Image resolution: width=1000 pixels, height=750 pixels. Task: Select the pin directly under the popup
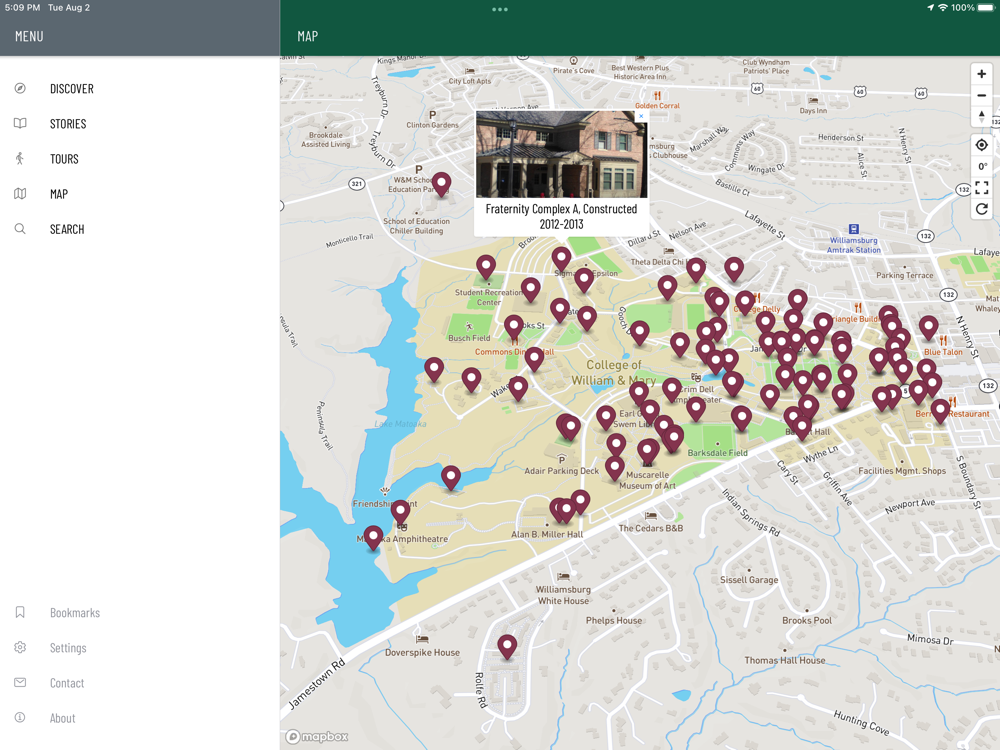point(561,259)
